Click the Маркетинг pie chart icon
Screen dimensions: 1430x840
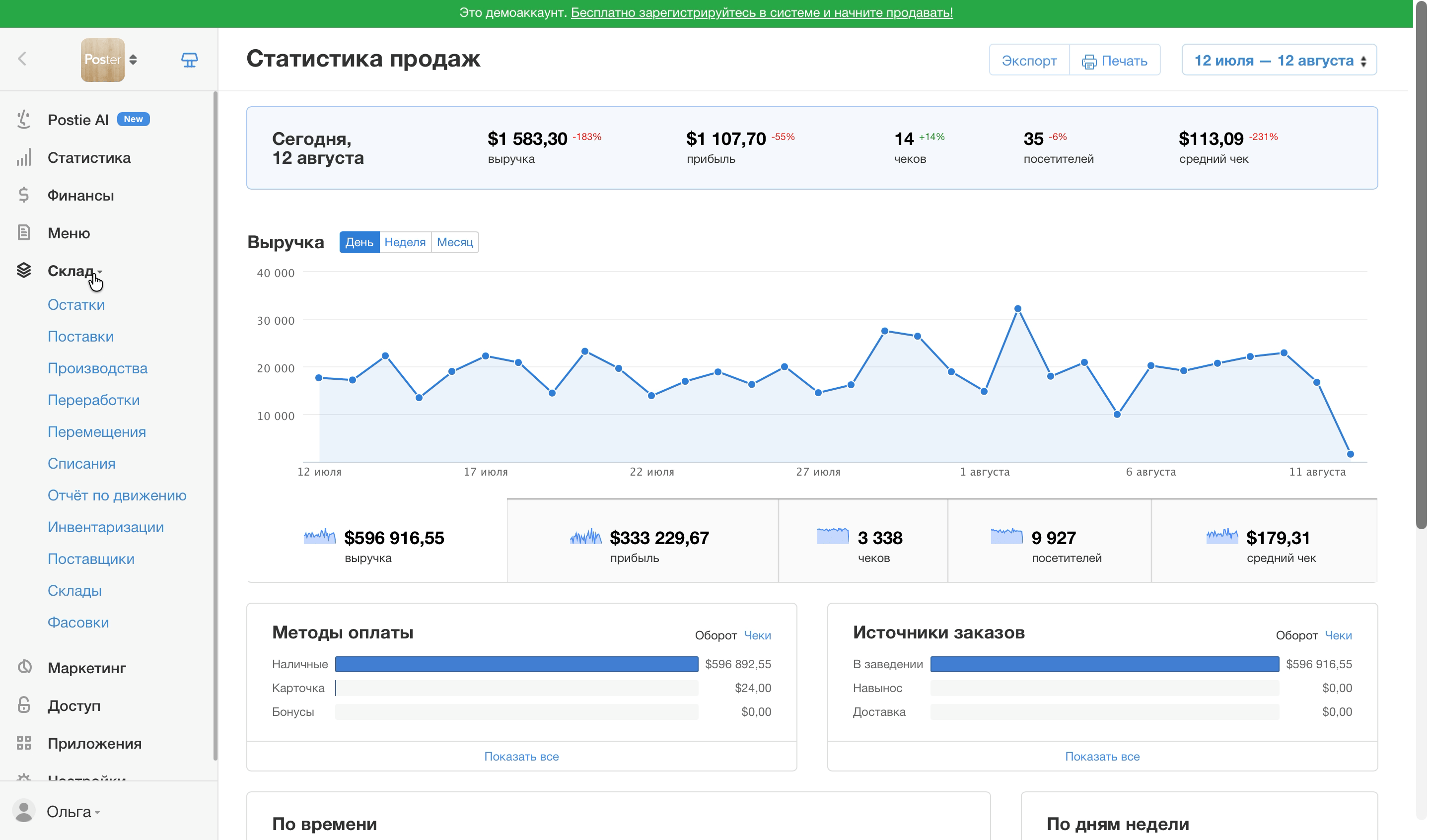click(24, 667)
